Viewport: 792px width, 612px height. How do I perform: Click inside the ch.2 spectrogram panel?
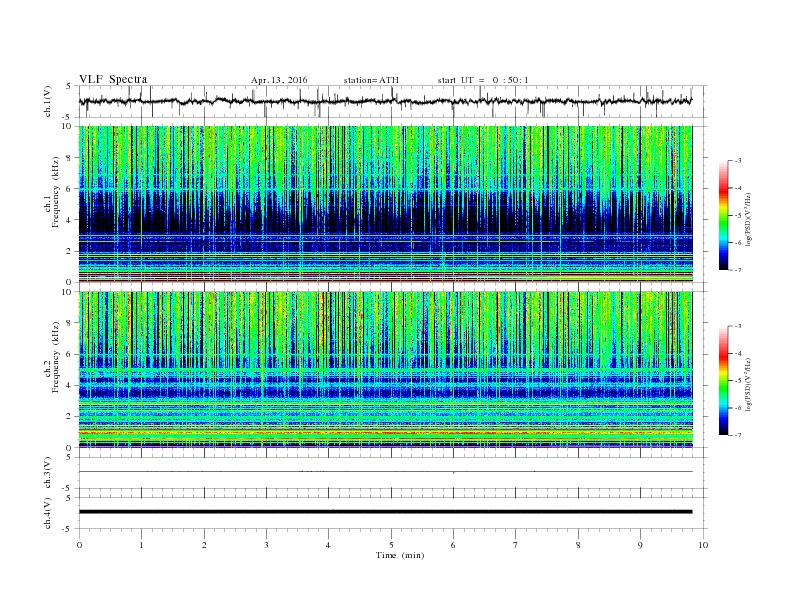point(385,369)
